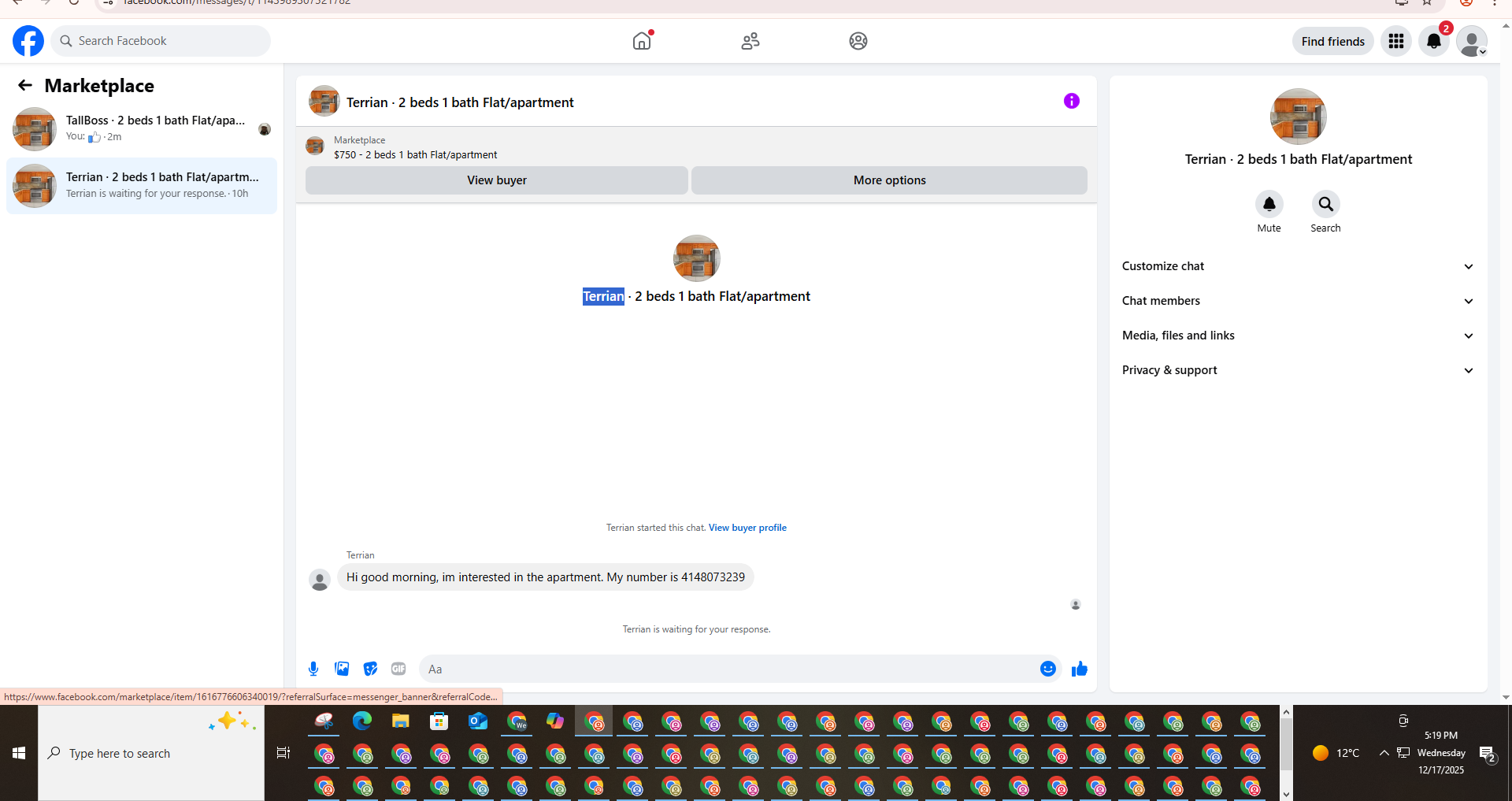Open the account profile menu
Screen dimensions: 1512x801
point(1471,41)
